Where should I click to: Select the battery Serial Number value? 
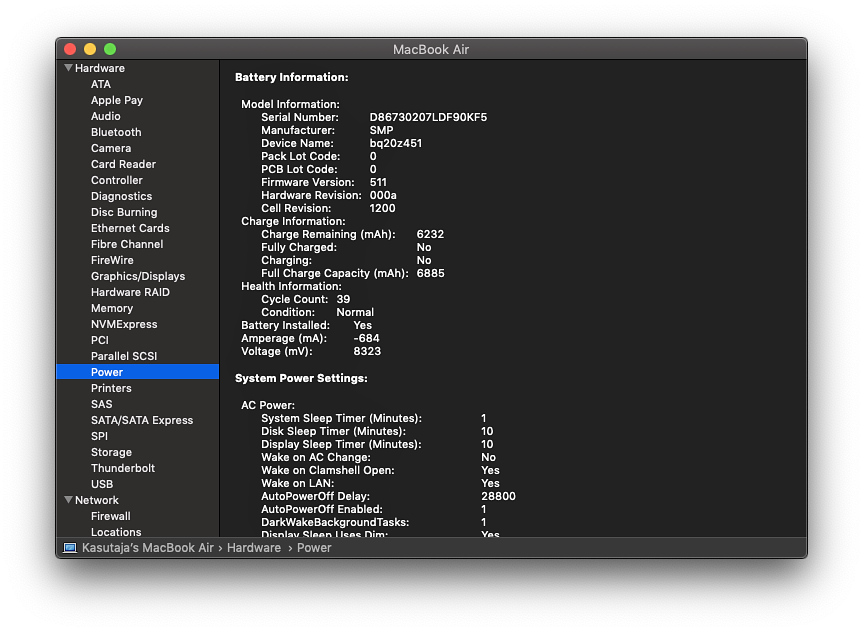click(x=428, y=117)
